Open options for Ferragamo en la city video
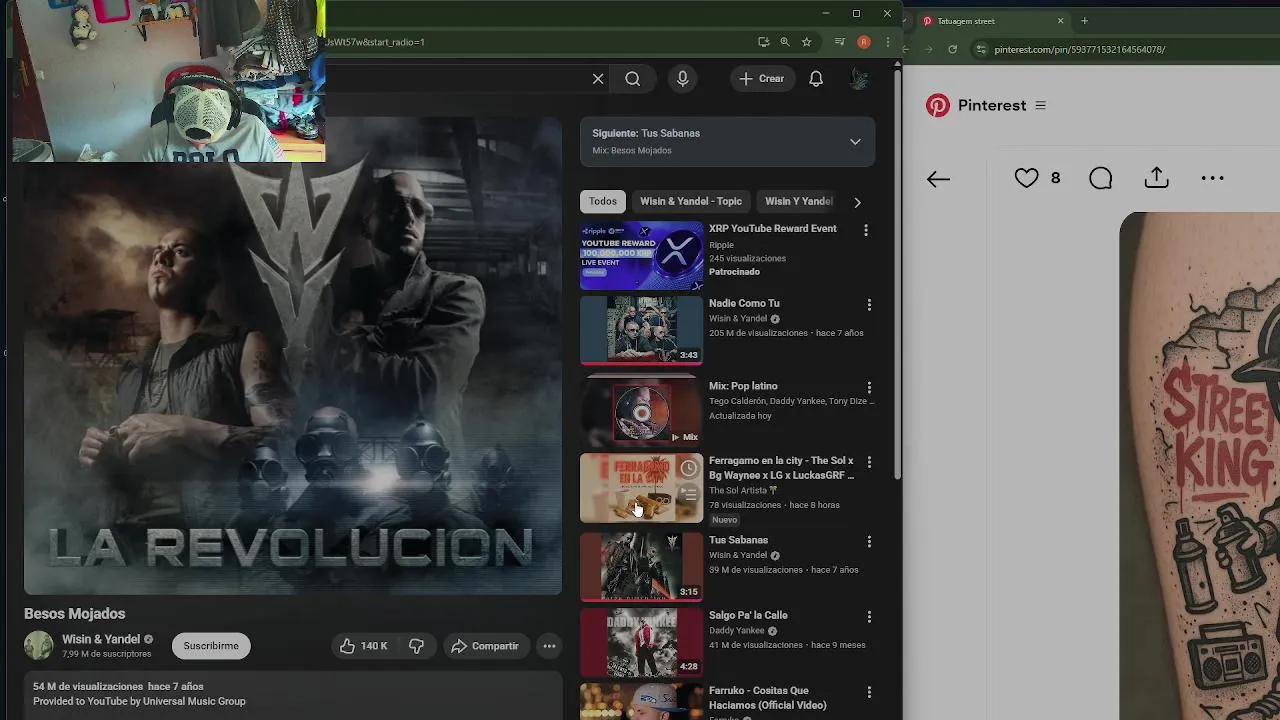Viewport: 1280px width, 720px height. coord(869,462)
